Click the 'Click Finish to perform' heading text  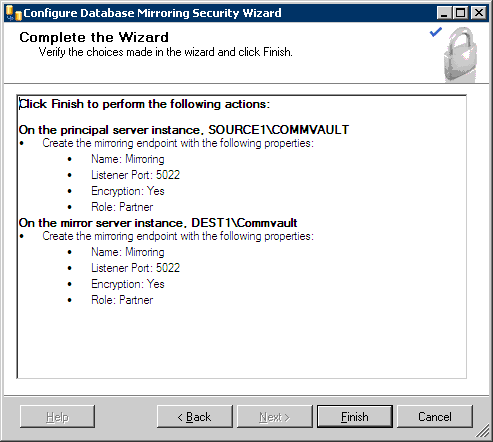[144, 104]
